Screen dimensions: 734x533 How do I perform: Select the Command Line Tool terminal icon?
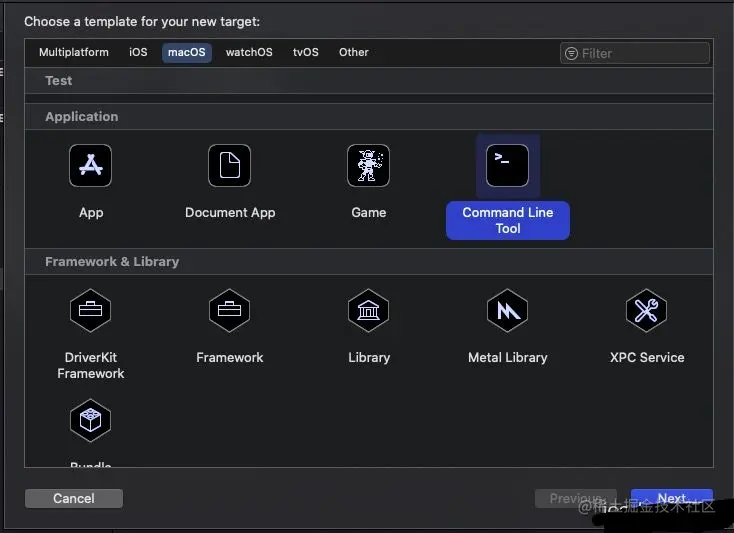coord(507,166)
